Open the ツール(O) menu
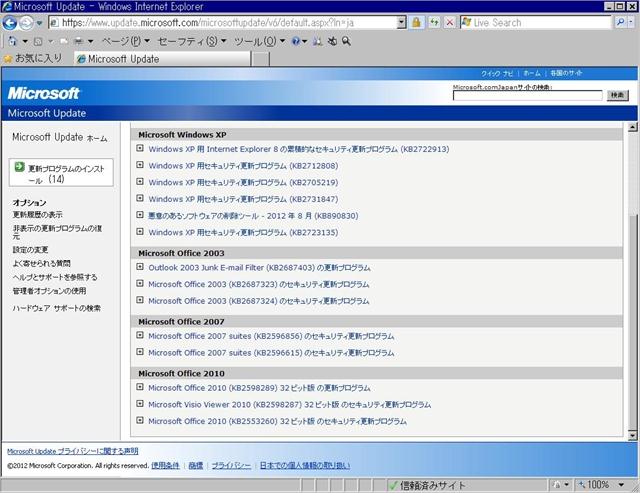This screenshot has width=640, height=493. tap(259, 41)
